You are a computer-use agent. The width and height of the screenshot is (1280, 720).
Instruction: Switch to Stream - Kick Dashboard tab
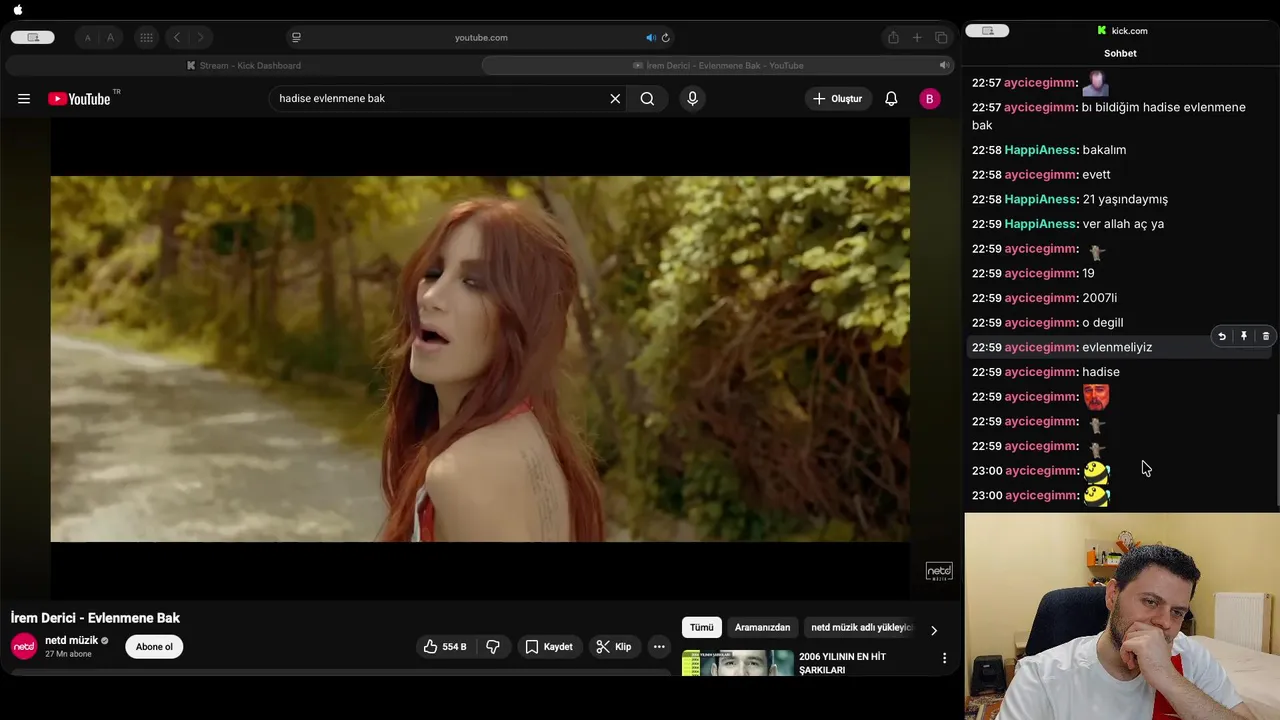[x=243, y=66]
